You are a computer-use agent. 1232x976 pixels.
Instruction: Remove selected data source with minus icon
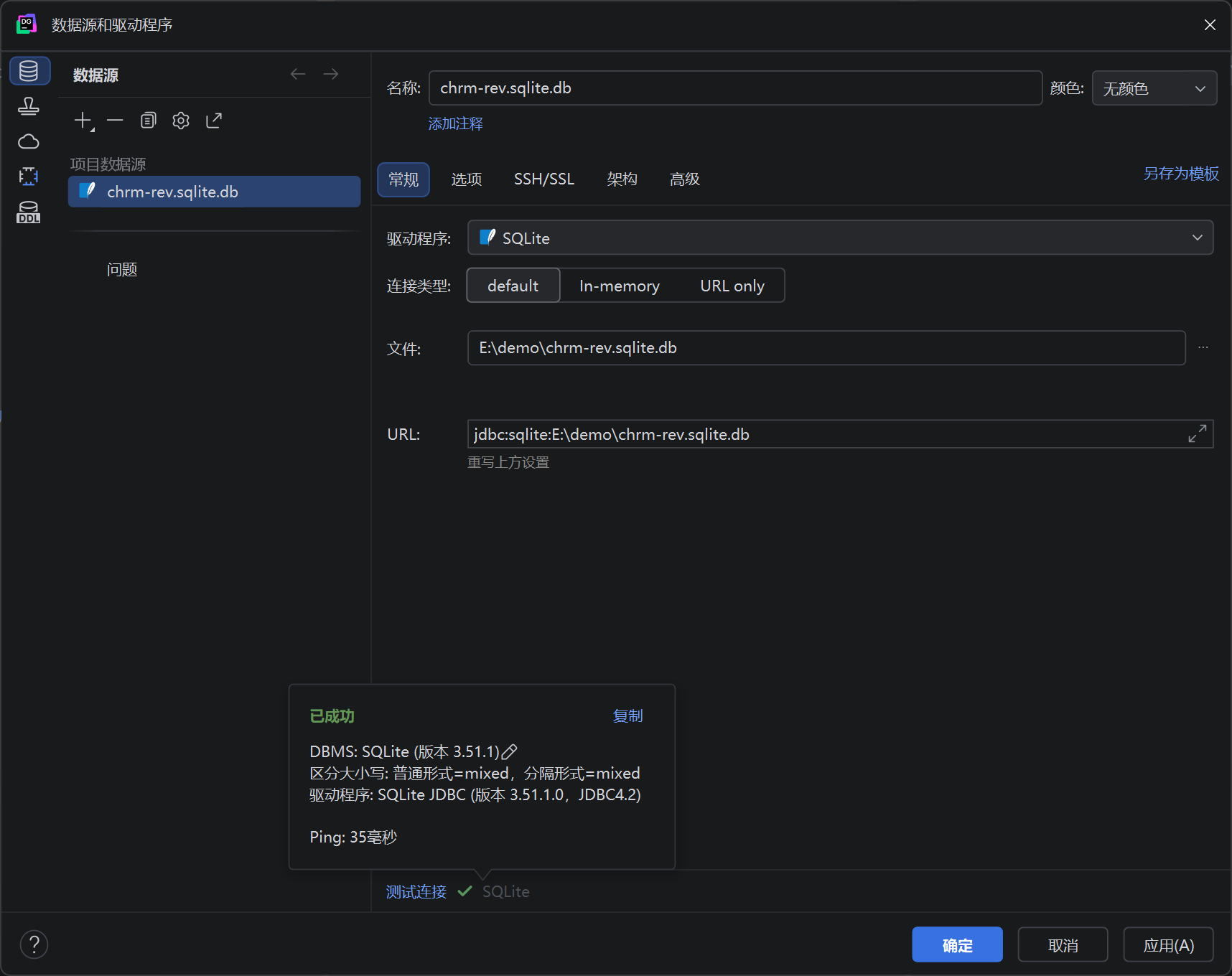[x=115, y=121]
